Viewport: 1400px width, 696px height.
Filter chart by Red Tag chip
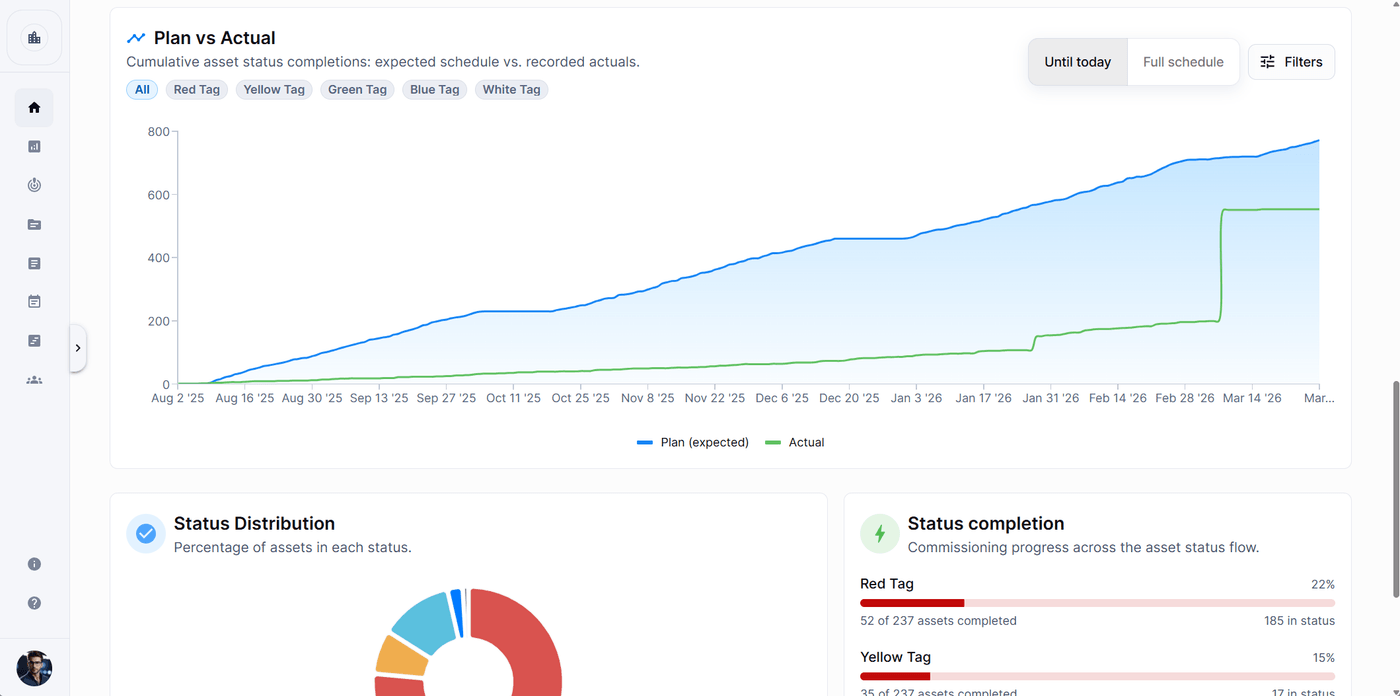[x=197, y=90]
